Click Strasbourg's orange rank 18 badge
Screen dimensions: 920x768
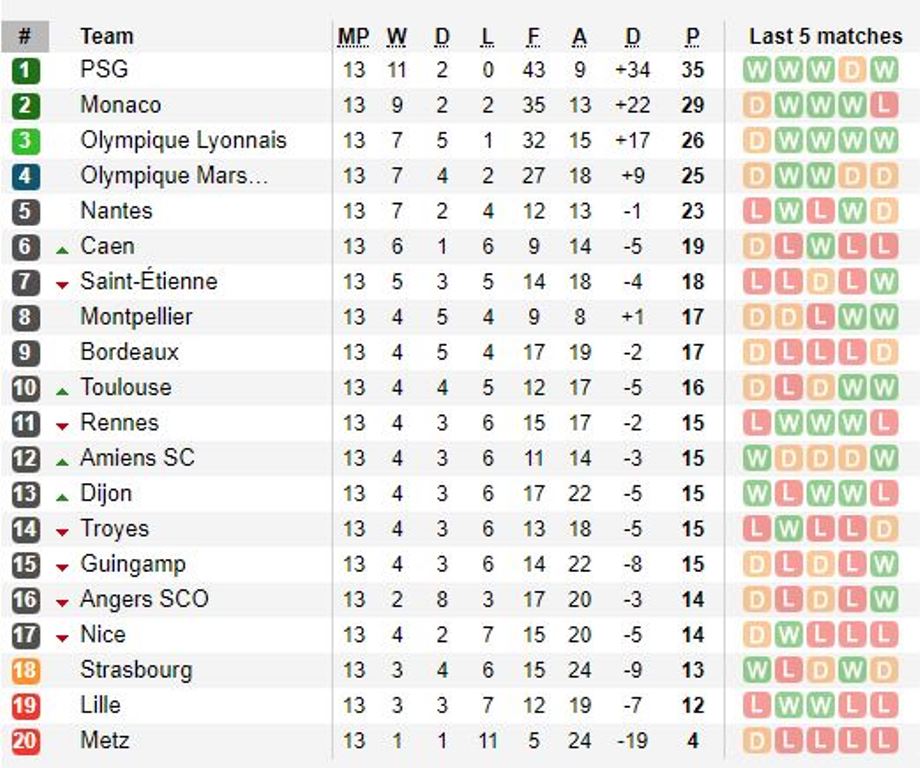click(25, 670)
